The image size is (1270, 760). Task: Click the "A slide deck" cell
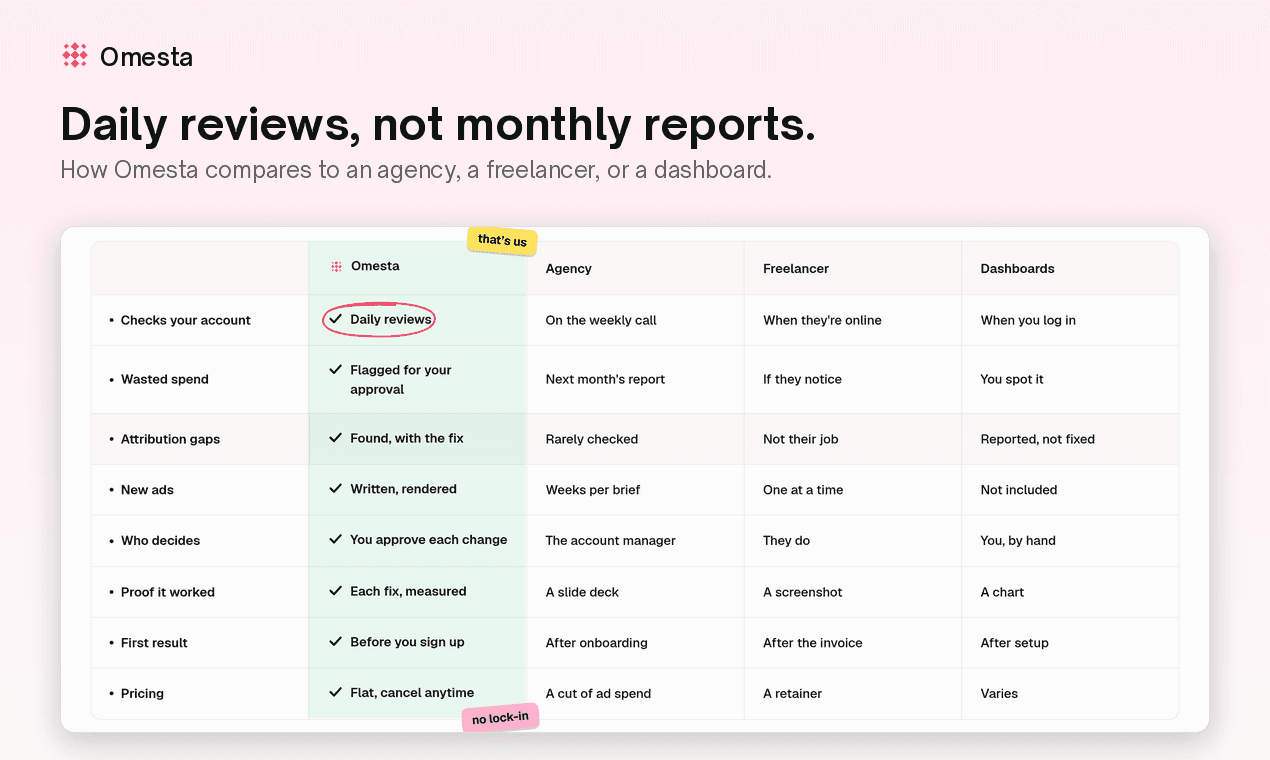[582, 592]
